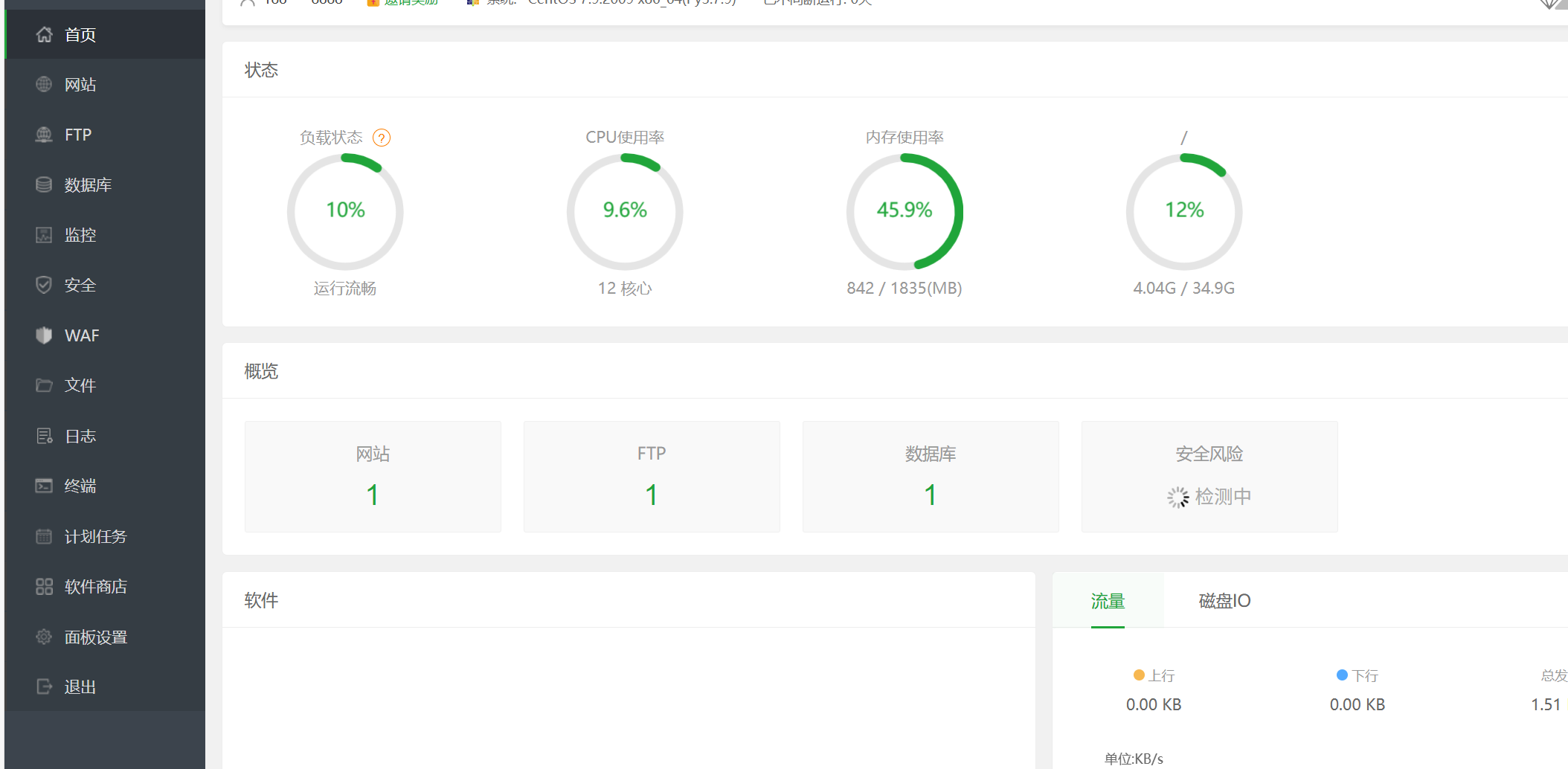
Task: Open 面板设置 panel settings
Action: pyautogui.click(x=95, y=637)
